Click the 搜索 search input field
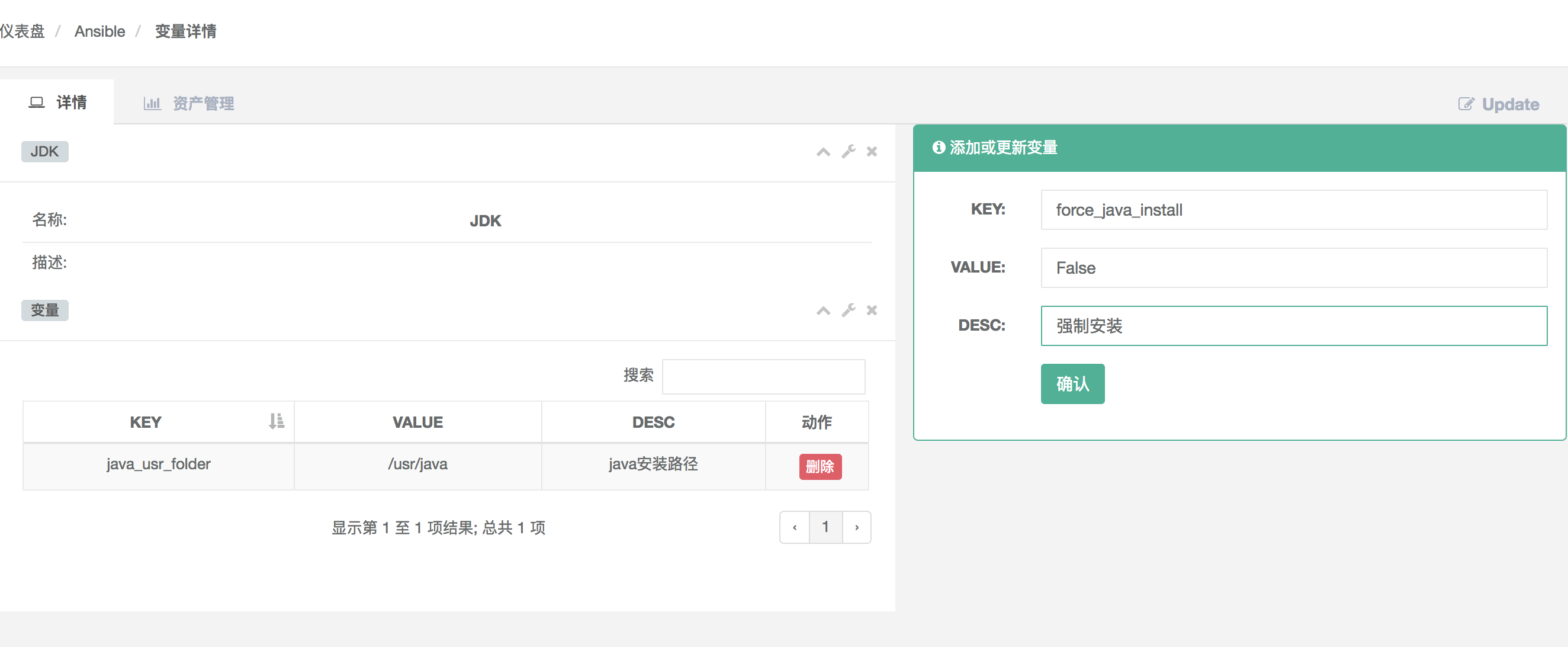Viewport: 1568px width, 647px height. click(763, 376)
